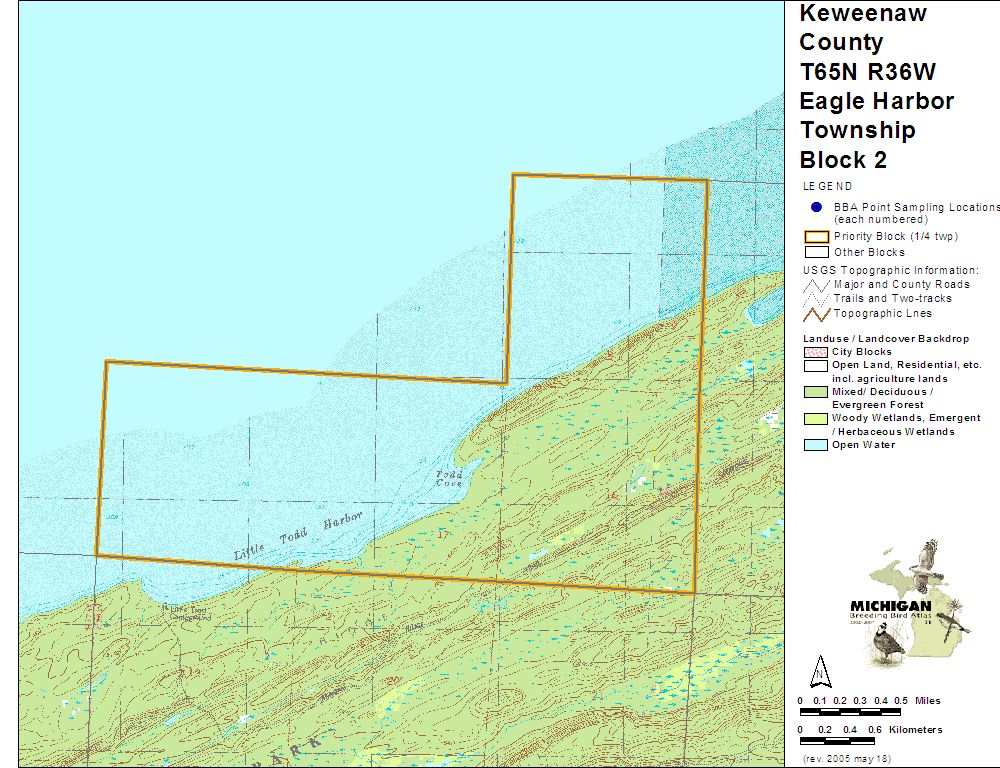1000x768 pixels.
Task: Click the Woody Wetlands light green swatch
Action: pyautogui.click(x=816, y=418)
